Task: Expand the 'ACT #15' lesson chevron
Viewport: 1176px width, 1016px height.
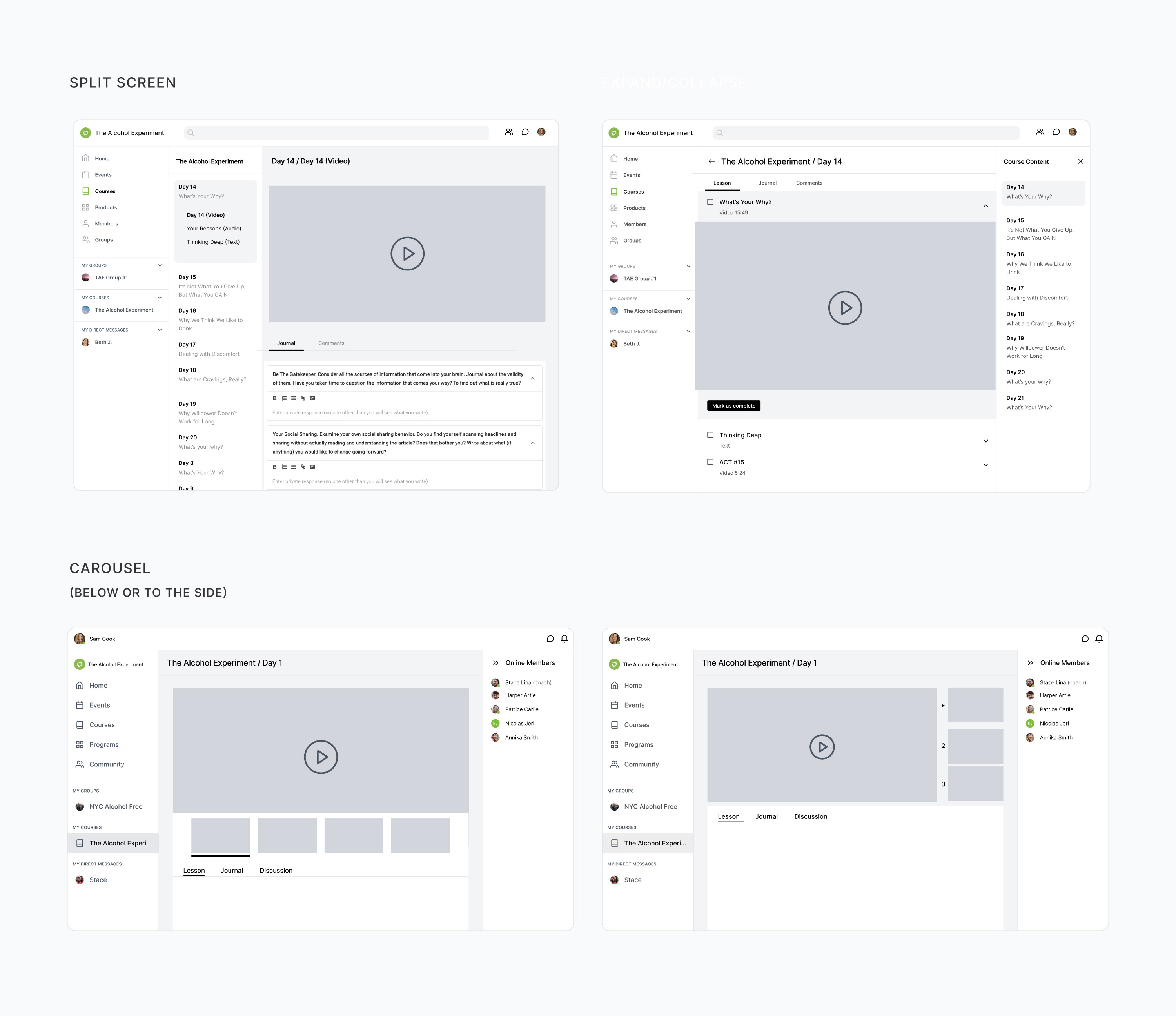Action: (985, 465)
